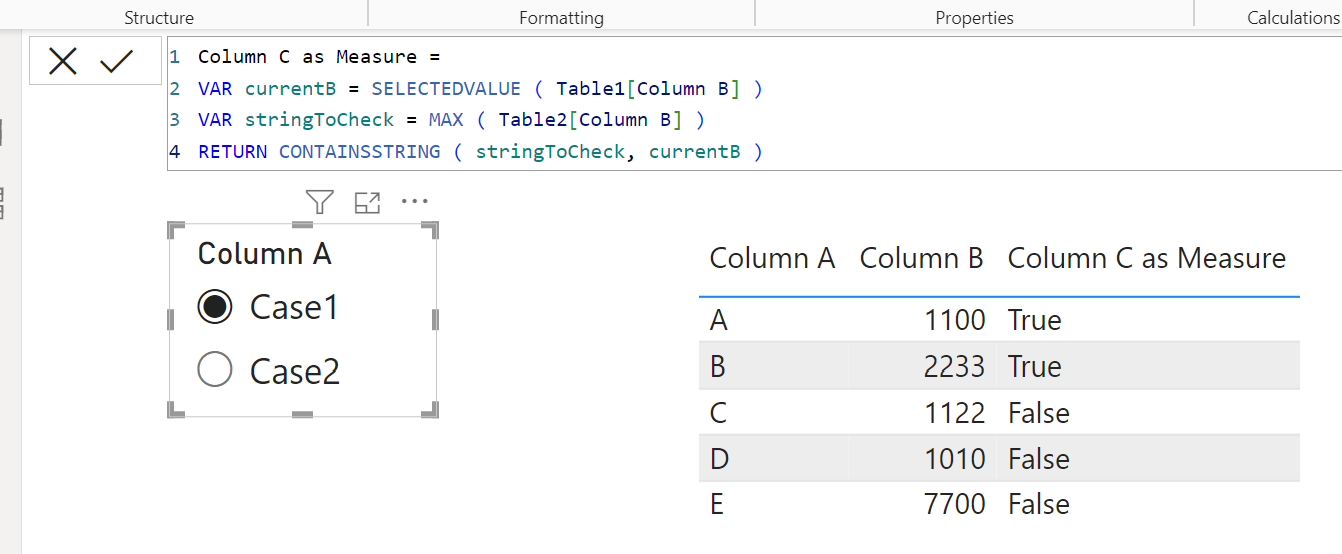Sort table by Column A header
The width and height of the screenshot is (1342, 554).
[772, 258]
